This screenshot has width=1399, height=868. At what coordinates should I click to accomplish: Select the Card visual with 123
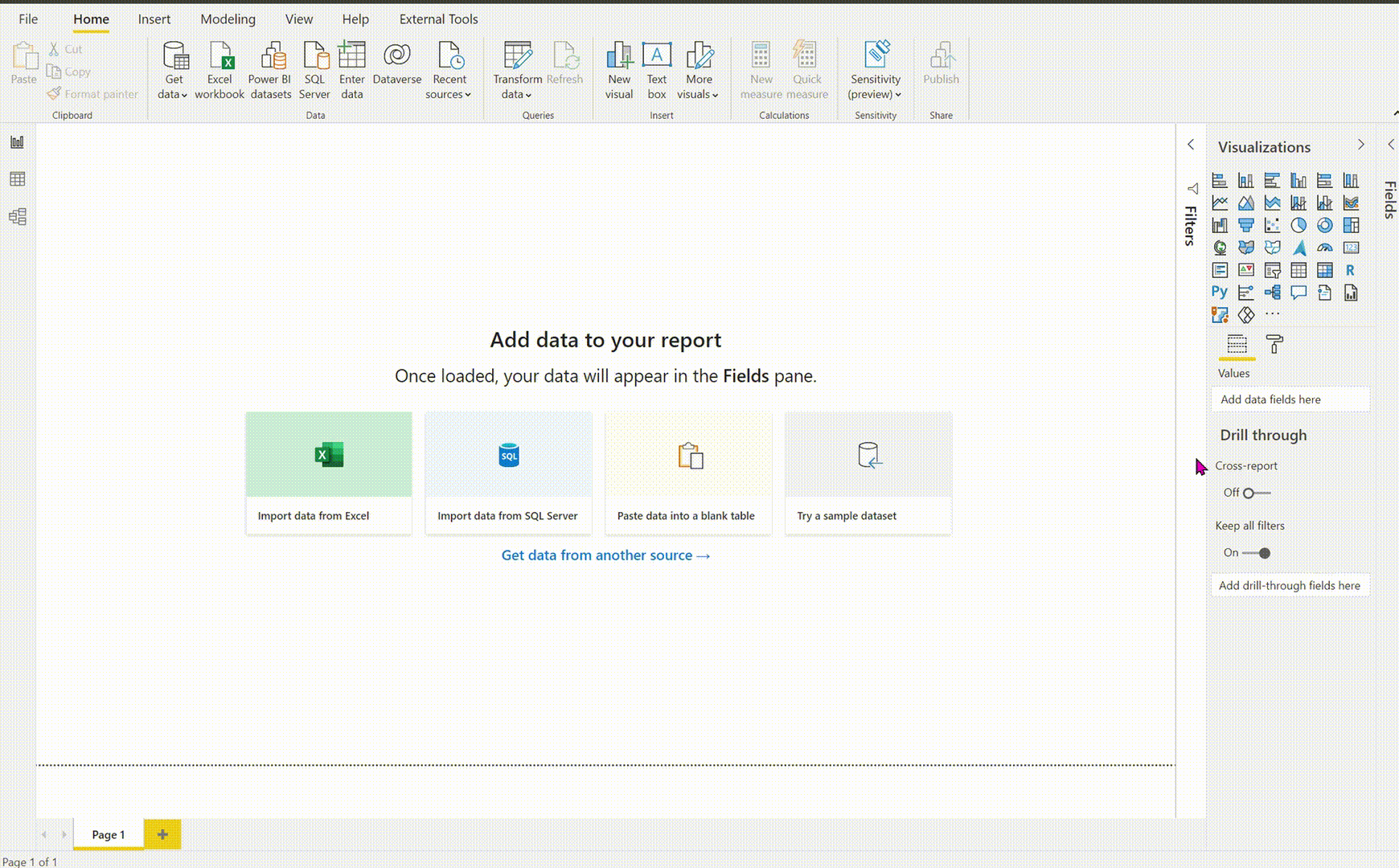1351,248
